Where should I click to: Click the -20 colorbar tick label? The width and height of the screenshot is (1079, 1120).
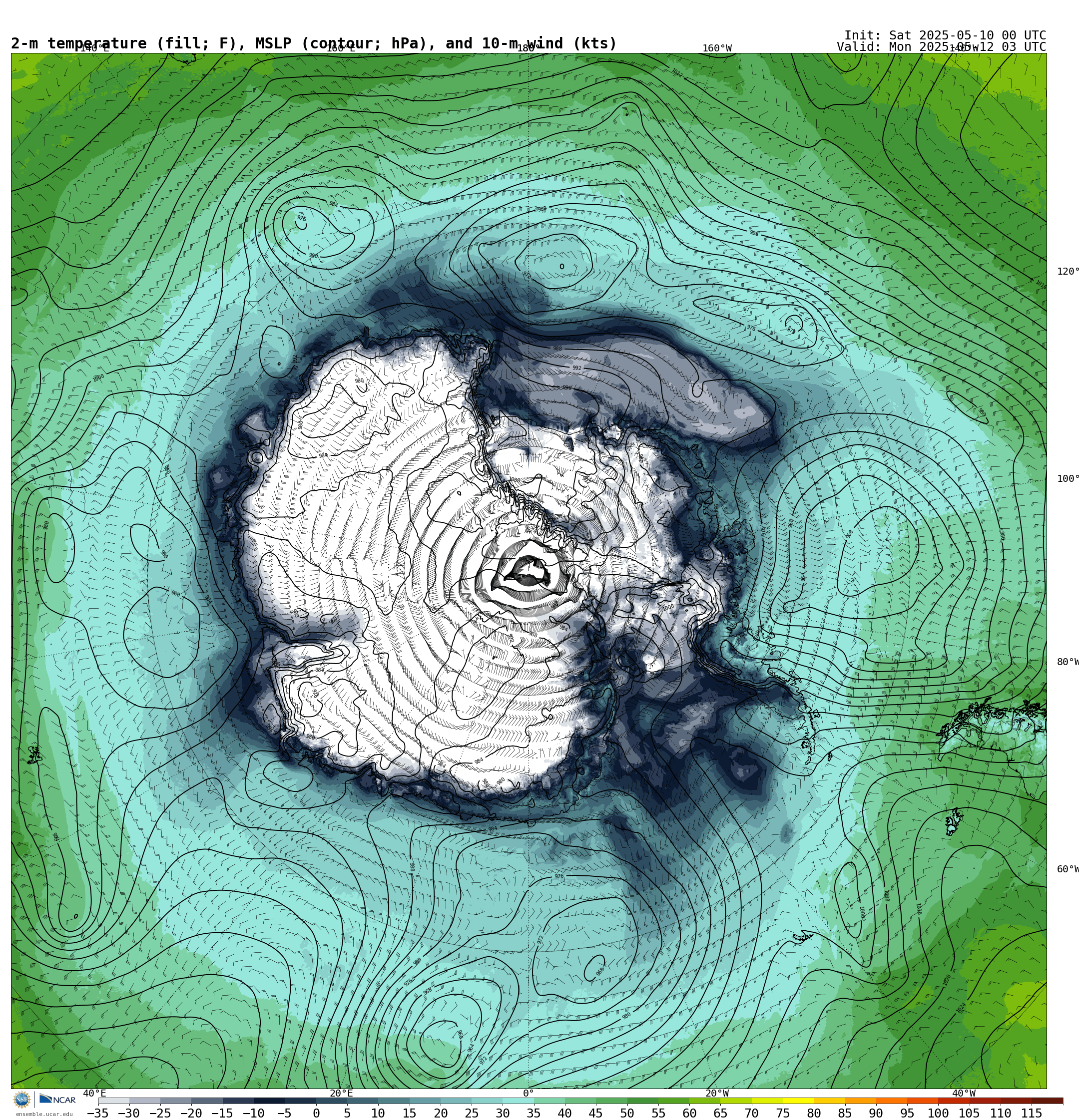191,1113
